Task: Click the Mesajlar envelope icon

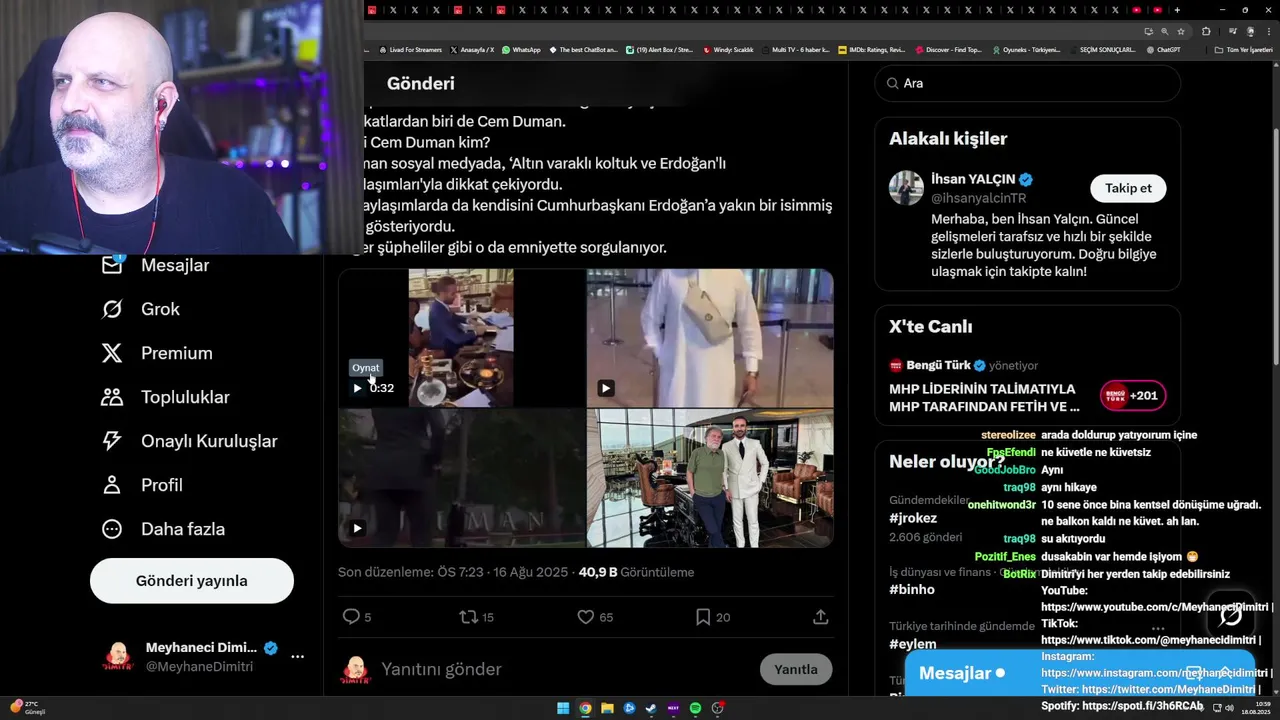Action: 112,265
